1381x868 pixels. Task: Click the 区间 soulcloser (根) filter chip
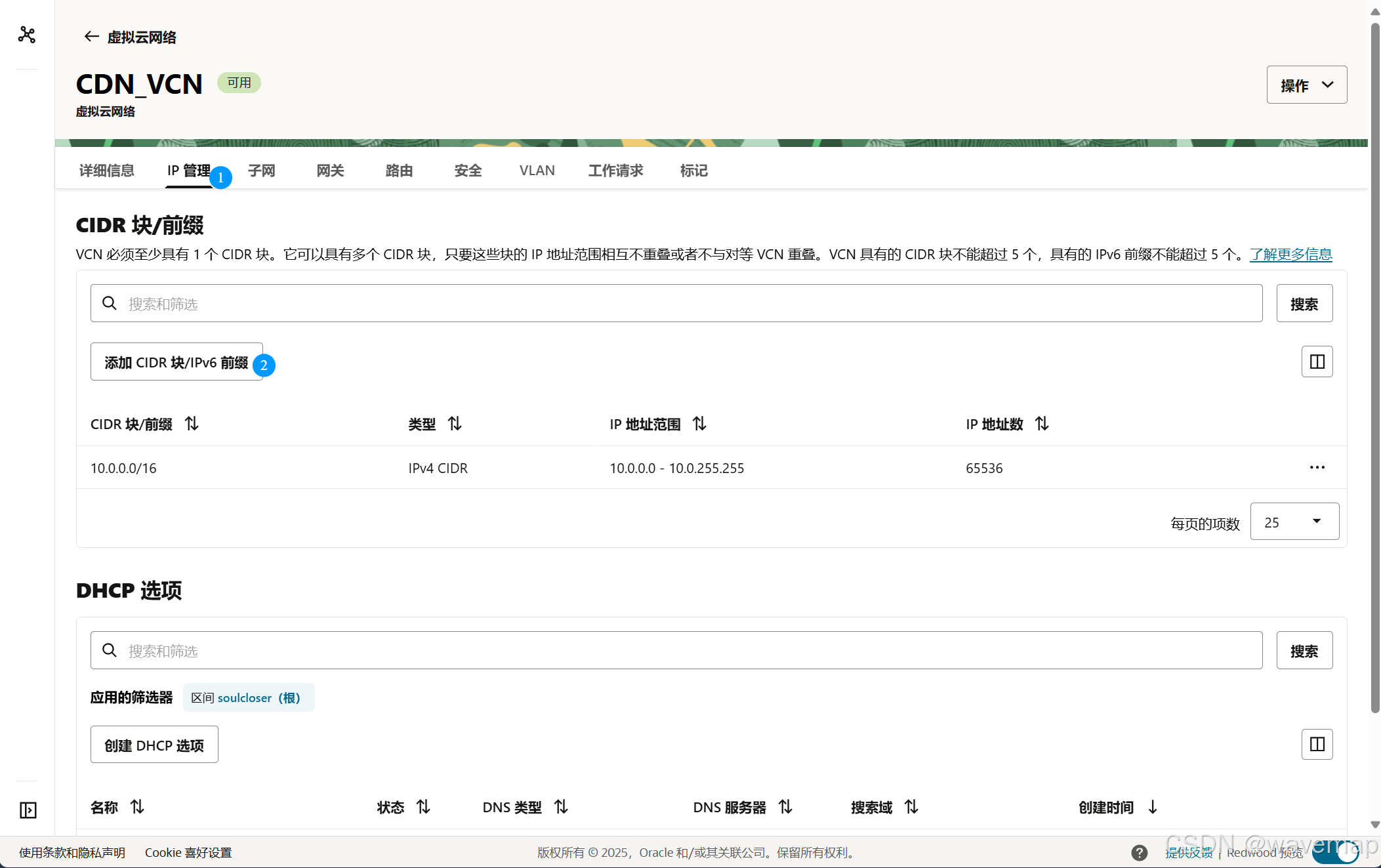click(248, 697)
